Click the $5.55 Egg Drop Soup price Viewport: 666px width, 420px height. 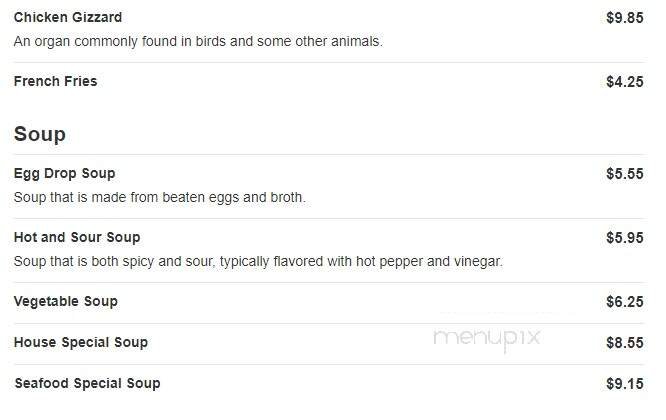(624, 174)
